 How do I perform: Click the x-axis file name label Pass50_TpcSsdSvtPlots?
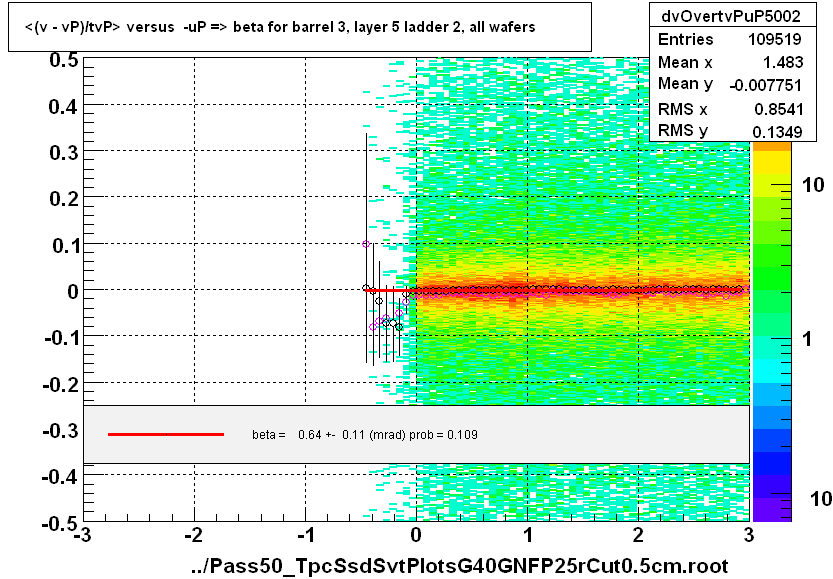460,566
